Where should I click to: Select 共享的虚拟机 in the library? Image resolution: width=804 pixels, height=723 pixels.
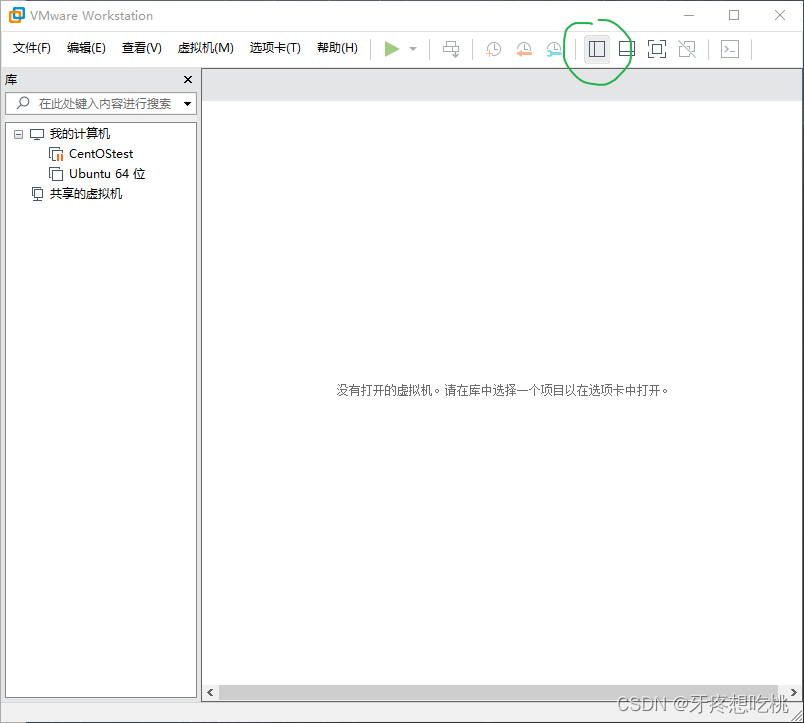tap(86, 194)
